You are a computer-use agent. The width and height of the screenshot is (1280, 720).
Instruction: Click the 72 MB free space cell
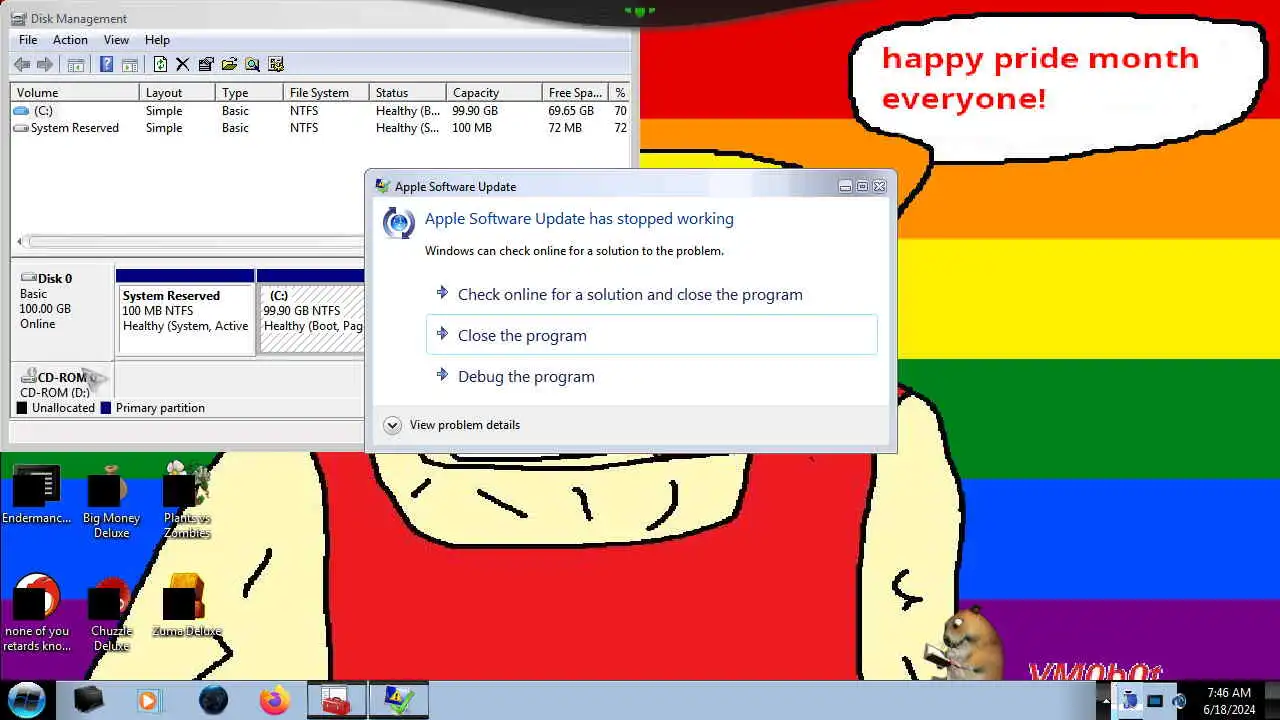[x=565, y=128]
